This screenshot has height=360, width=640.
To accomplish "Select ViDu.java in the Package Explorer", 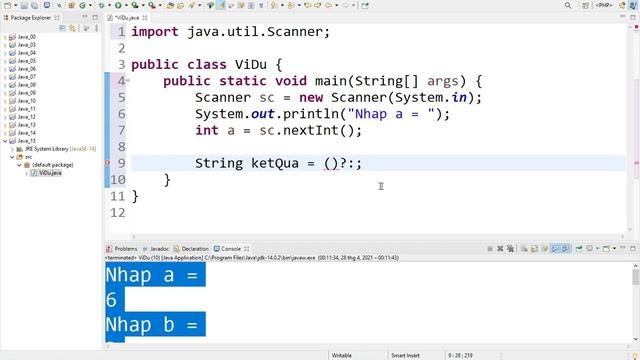I will point(50,173).
